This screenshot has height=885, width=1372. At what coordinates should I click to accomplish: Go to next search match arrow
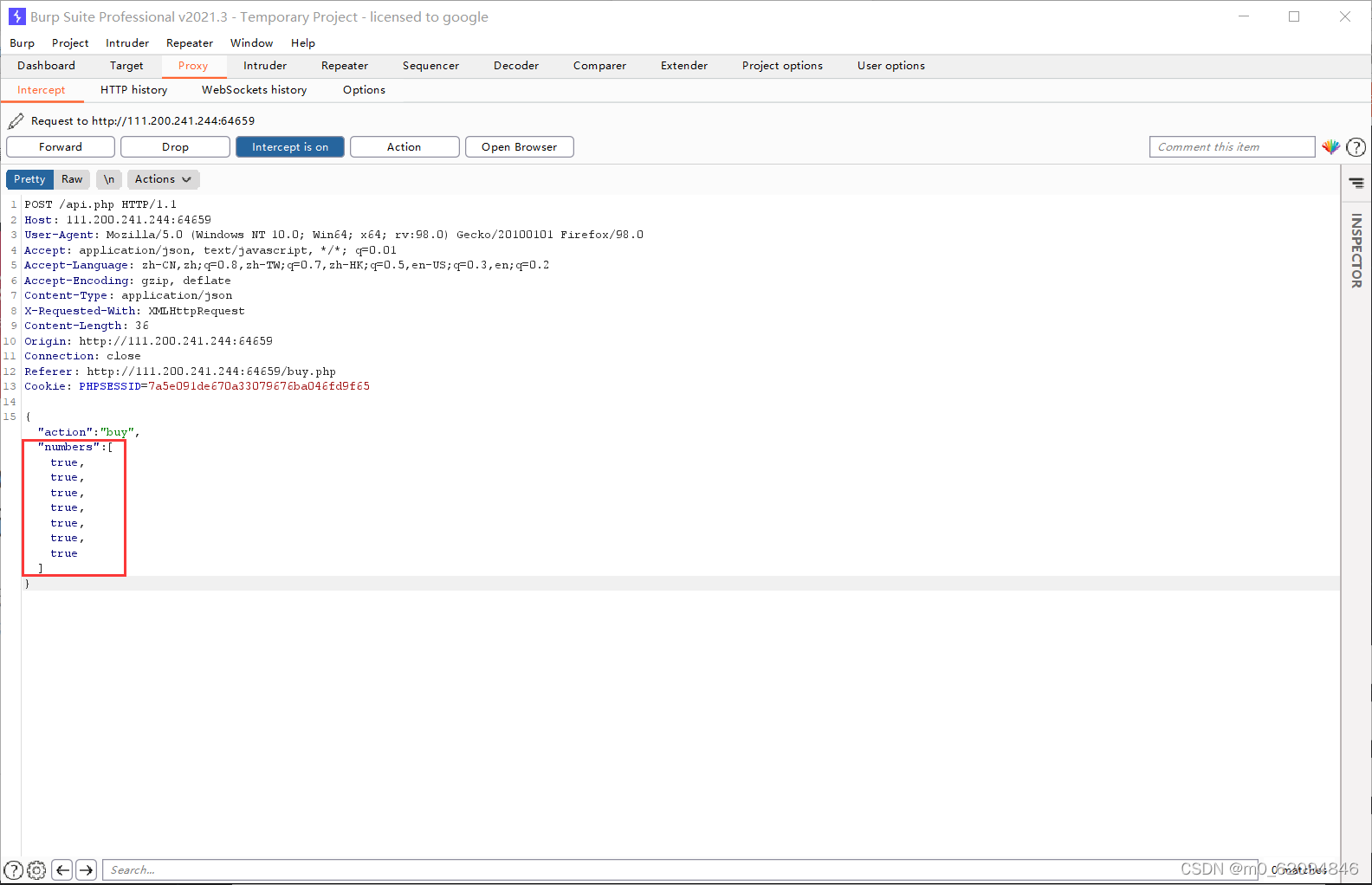click(x=86, y=870)
